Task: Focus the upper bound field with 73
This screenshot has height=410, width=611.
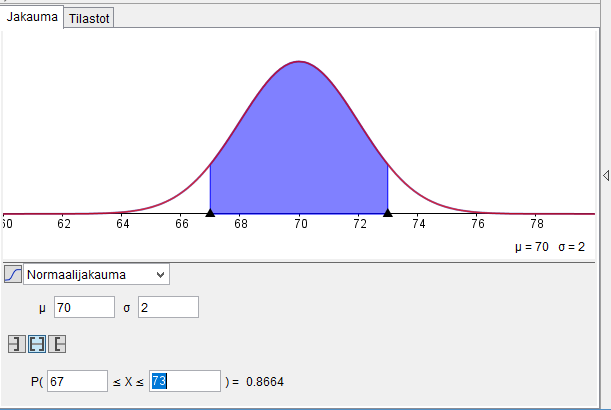Action: click(184, 381)
